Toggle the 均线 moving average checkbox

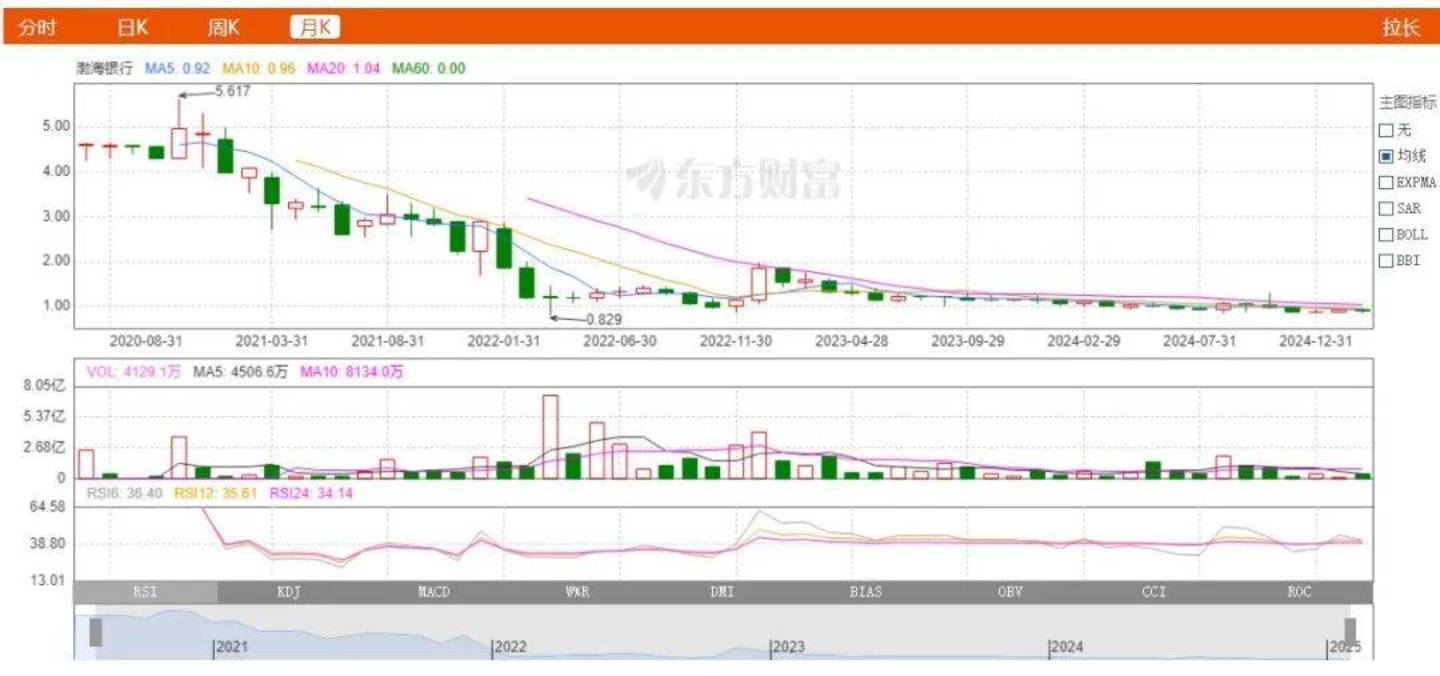pyautogui.click(x=1386, y=156)
